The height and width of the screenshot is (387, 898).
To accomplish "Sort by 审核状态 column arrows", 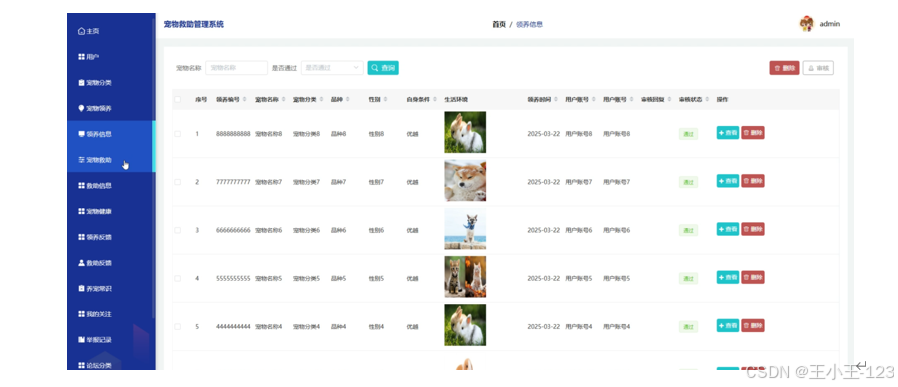I will click(x=707, y=100).
